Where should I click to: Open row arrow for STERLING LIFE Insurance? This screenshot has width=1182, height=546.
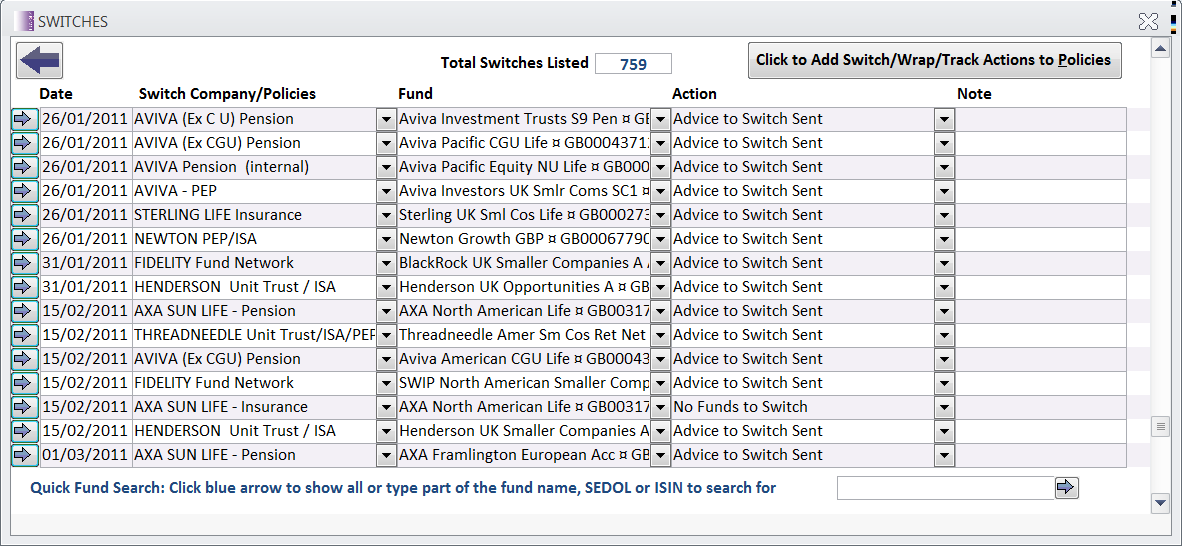pos(25,216)
